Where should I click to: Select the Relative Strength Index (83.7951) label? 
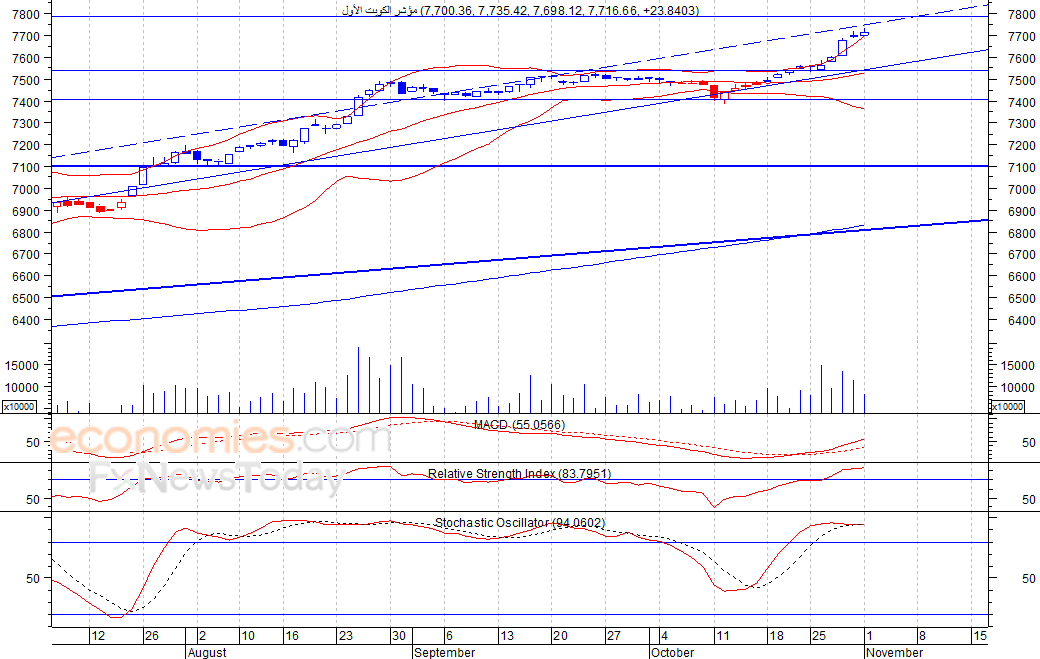coord(519,474)
